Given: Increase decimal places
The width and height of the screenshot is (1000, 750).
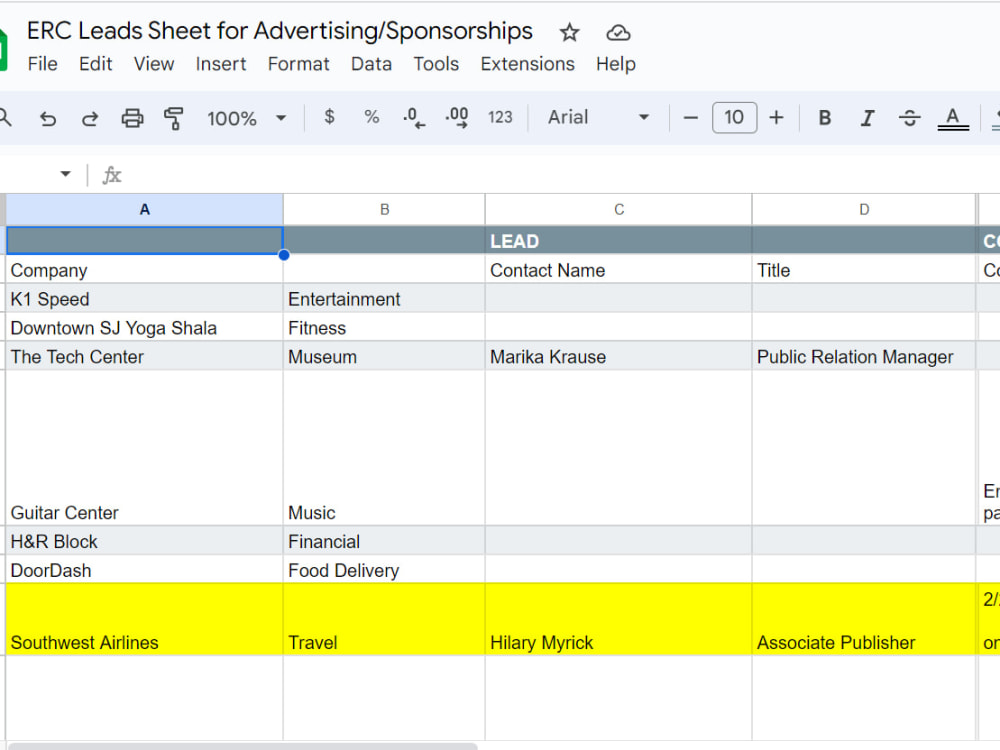Looking at the screenshot, I should 457,118.
